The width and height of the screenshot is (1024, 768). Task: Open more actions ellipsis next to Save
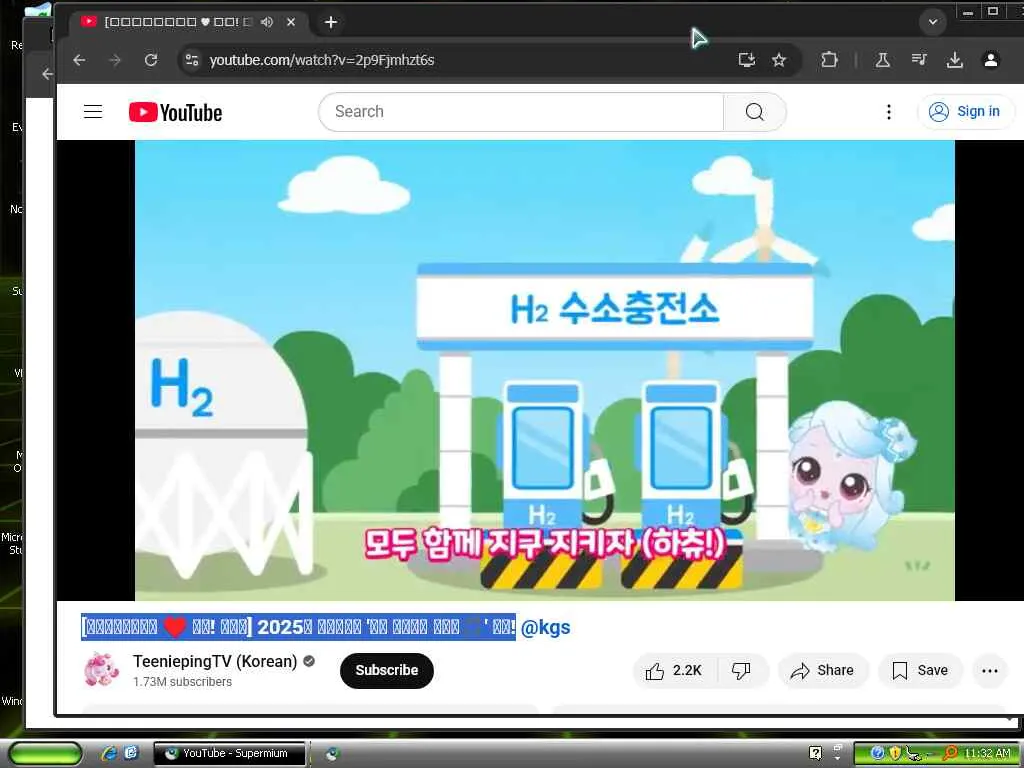(x=989, y=671)
